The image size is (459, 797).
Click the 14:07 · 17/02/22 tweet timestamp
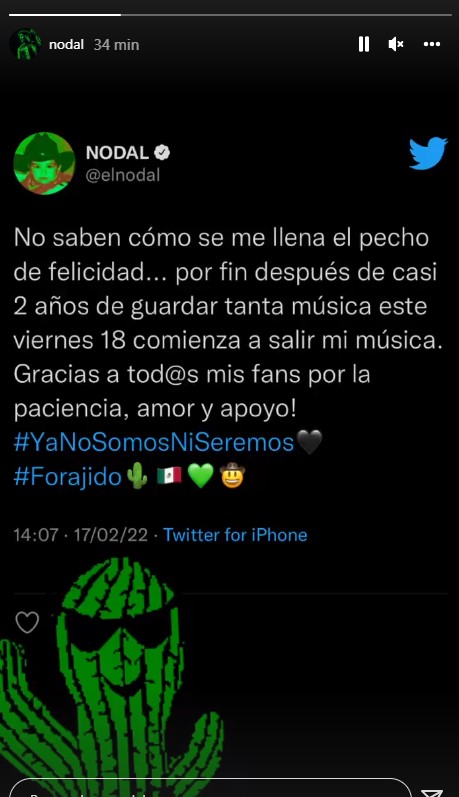pyautogui.click(x=81, y=535)
